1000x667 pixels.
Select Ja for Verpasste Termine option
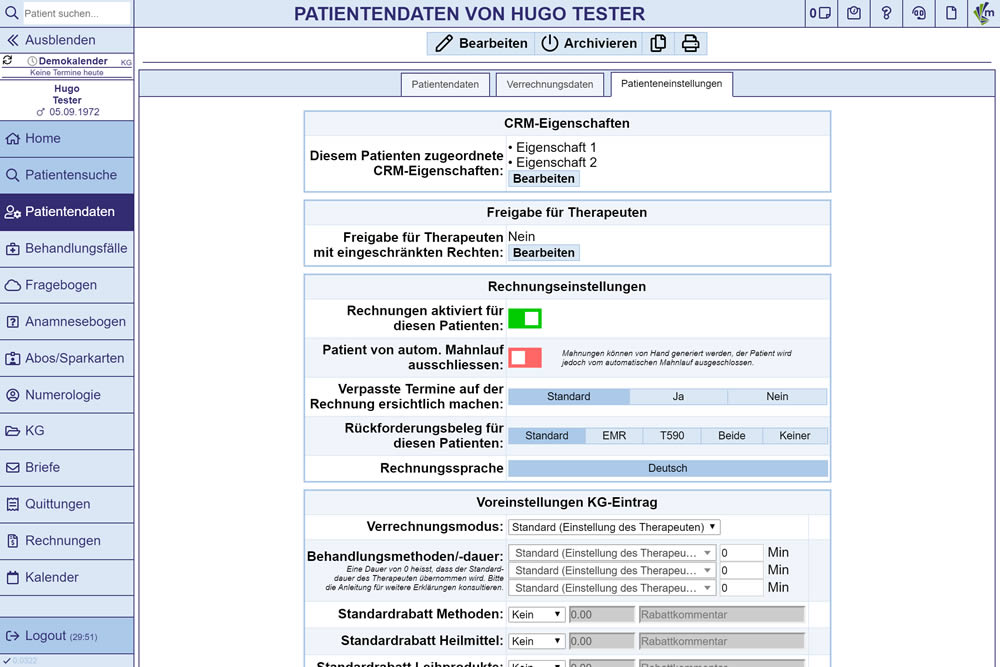pyautogui.click(x=678, y=397)
